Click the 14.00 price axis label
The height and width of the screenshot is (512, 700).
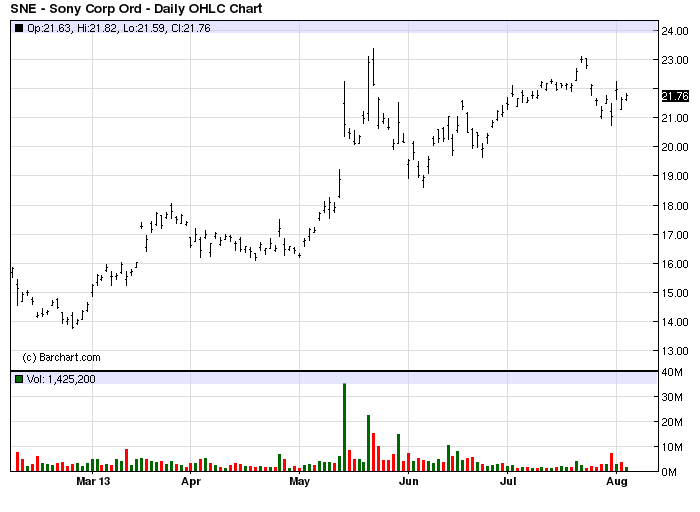pos(675,322)
